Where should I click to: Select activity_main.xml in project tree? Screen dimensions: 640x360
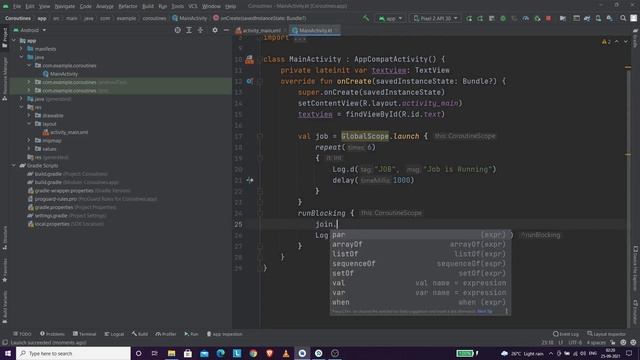pos(65,132)
